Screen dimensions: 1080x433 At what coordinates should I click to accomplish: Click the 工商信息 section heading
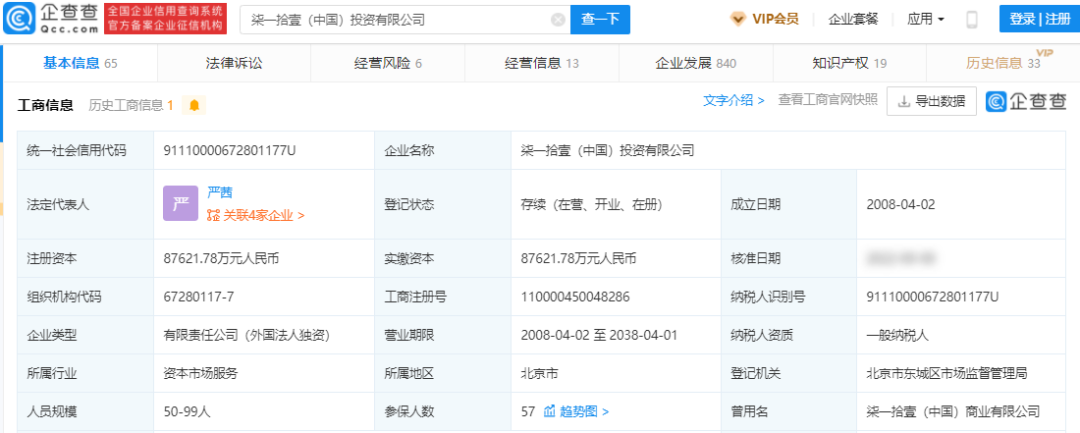pyautogui.click(x=45, y=105)
